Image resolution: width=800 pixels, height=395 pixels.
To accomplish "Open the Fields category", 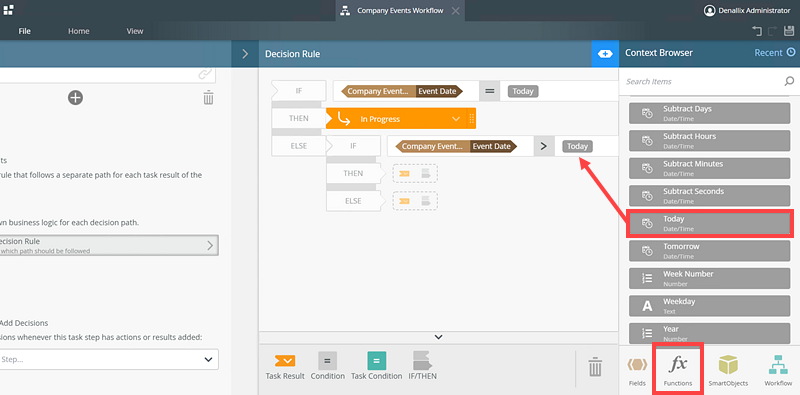I will coord(637,371).
